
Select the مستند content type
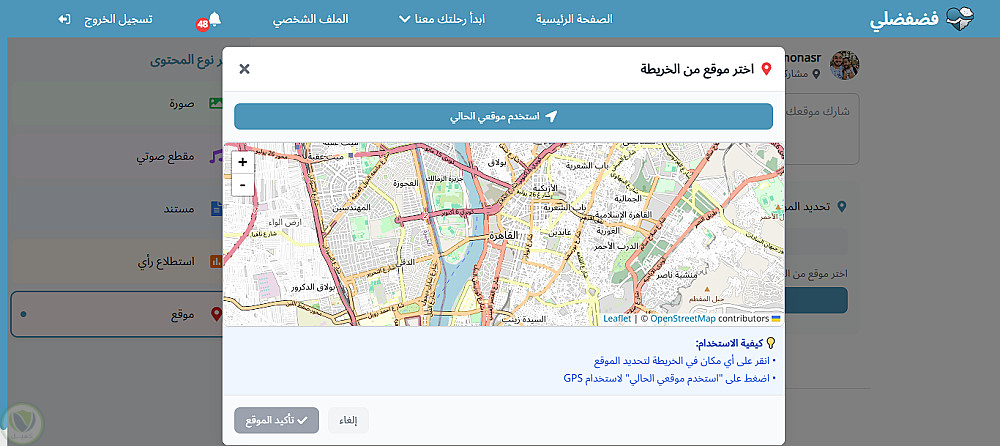[117, 209]
